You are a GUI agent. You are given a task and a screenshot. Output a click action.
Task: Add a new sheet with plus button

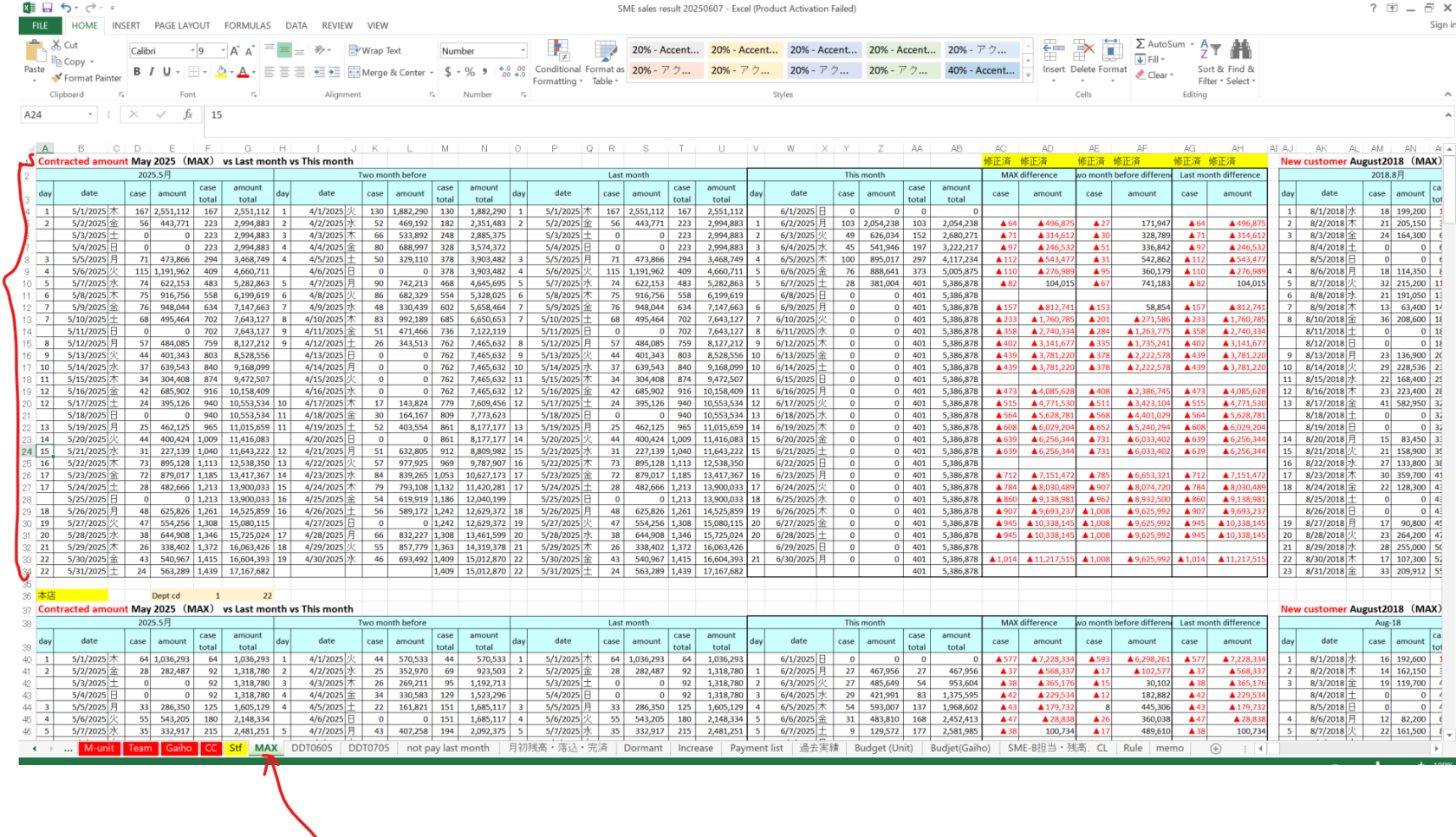[1215, 749]
